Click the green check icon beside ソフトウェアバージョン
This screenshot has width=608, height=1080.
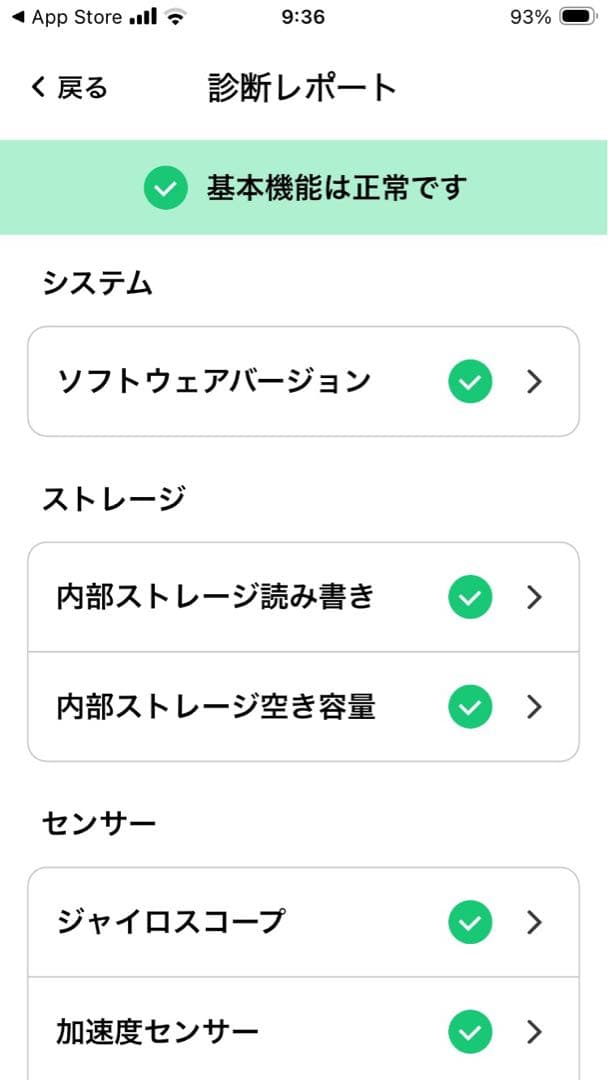coord(469,381)
